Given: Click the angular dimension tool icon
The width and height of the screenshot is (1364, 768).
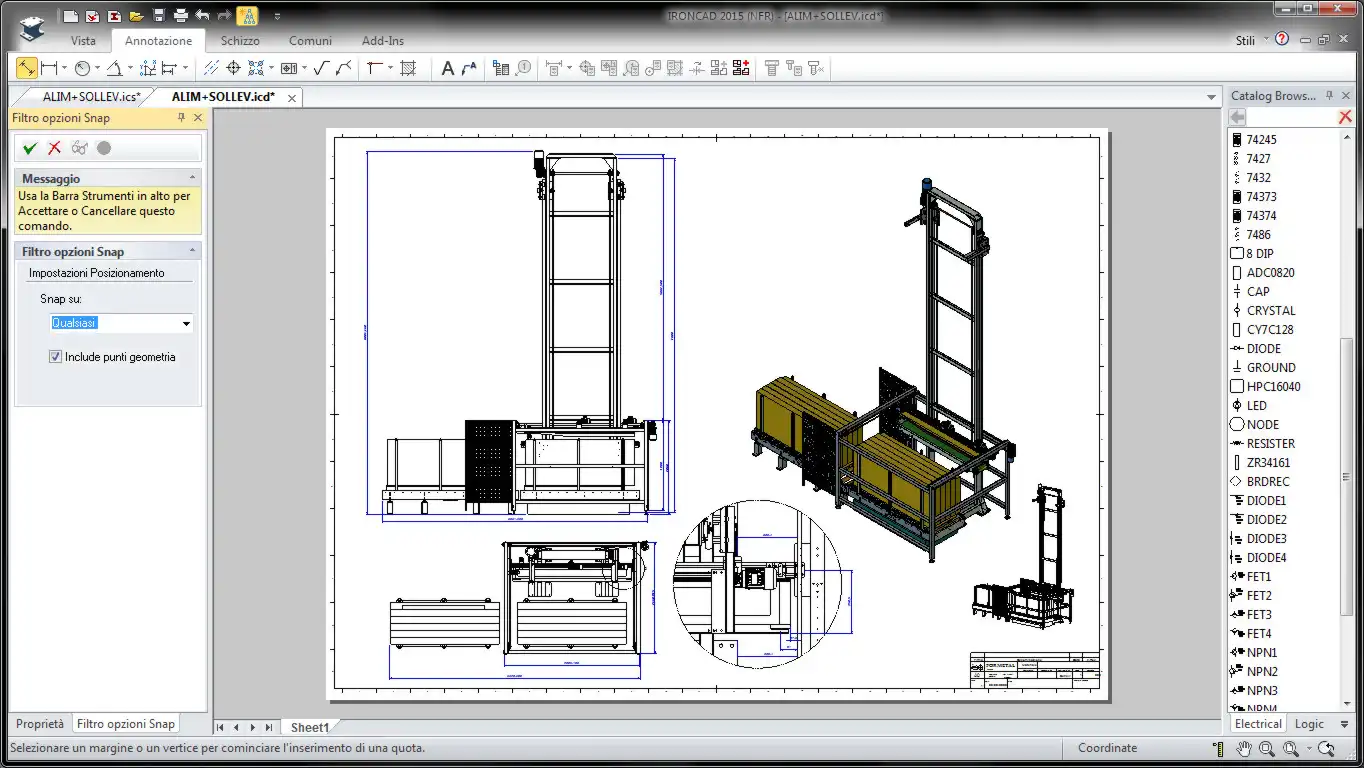Looking at the screenshot, I should [x=114, y=68].
